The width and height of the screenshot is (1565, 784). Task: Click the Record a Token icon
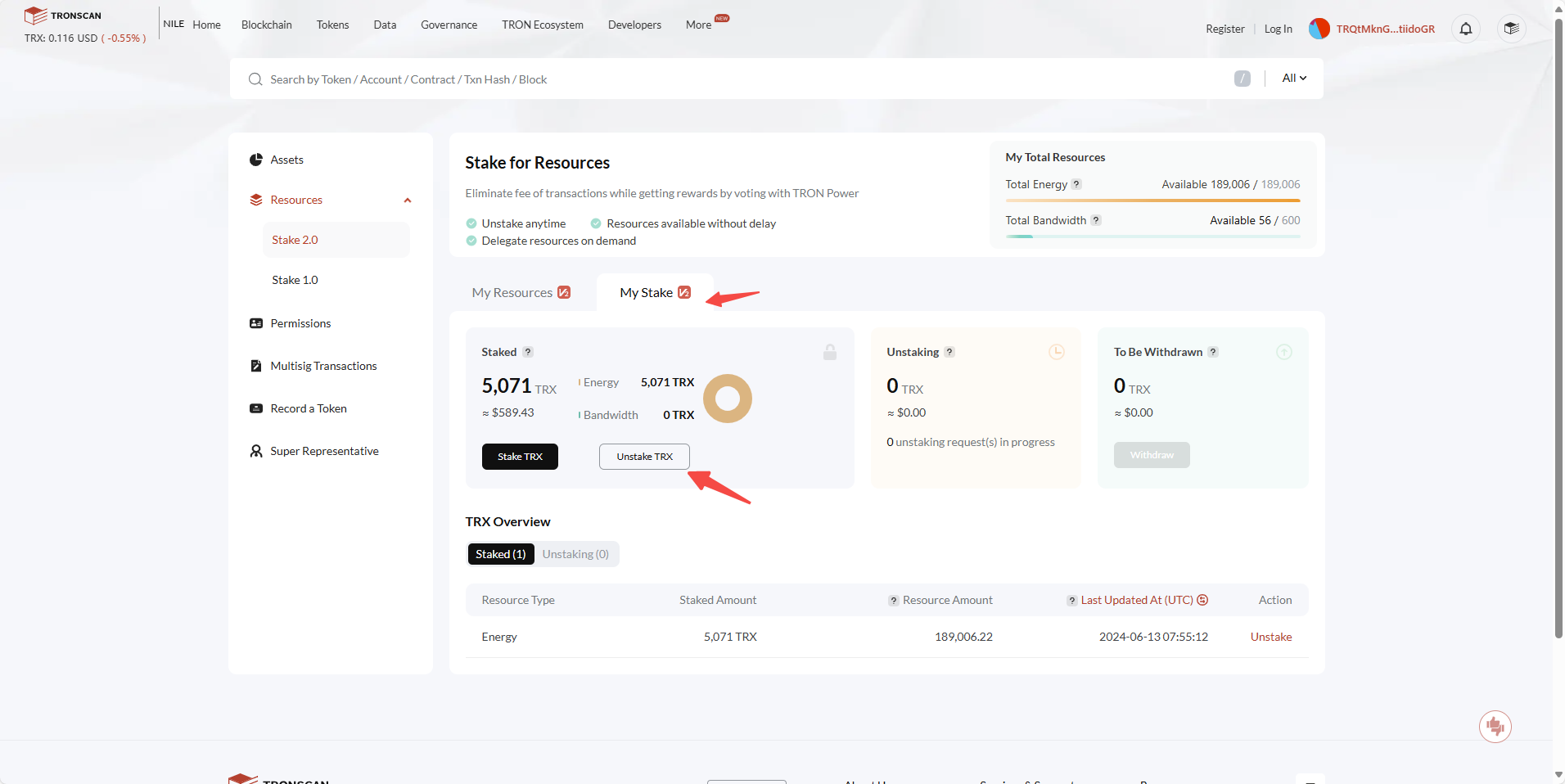click(256, 408)
